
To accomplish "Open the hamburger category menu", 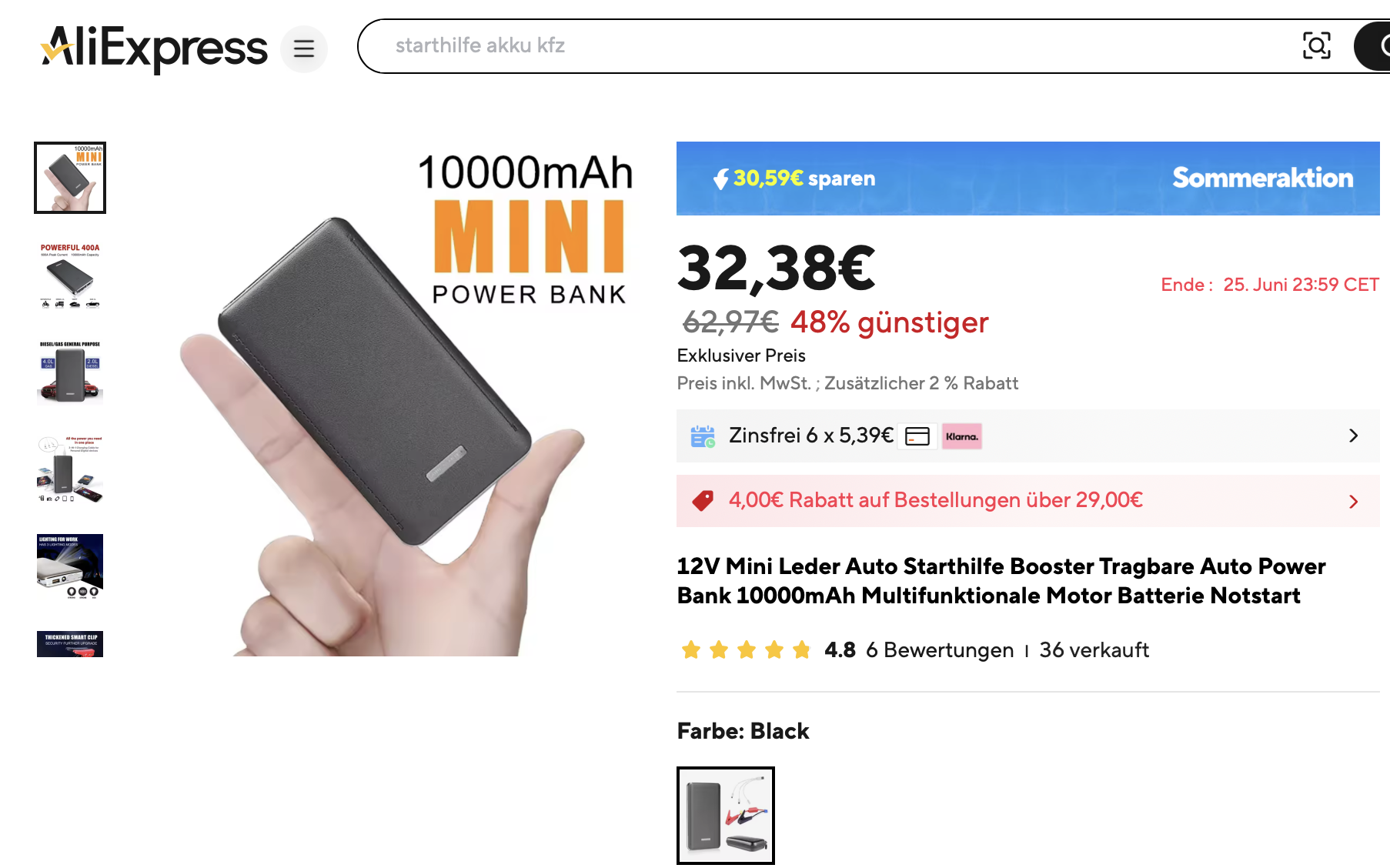I will pyautogui.click(x=304, y=48).
